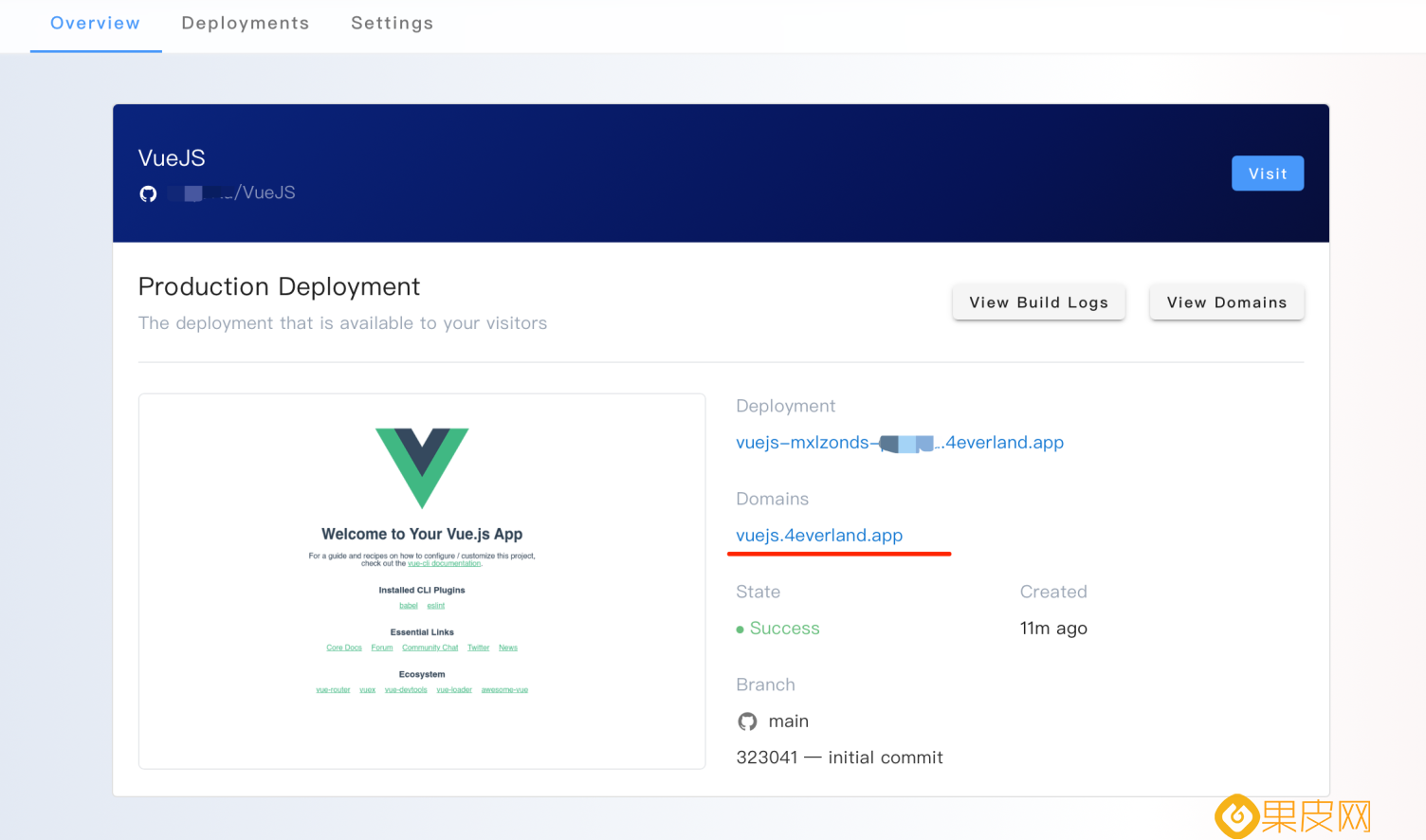Screen dimensions: 1426x840
Task: Click the green Success state label
Action: pyautogui.click(x=785, y=629)
